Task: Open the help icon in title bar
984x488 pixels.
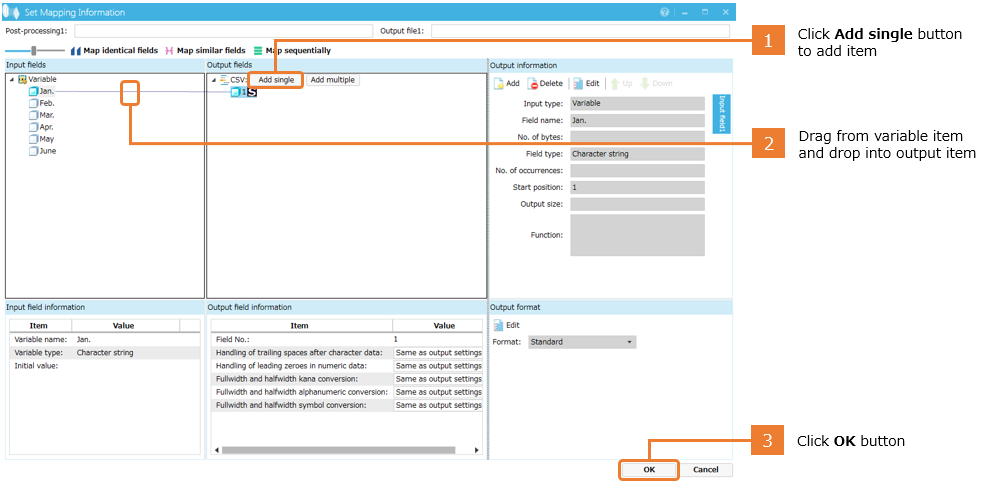Action: point(665,12)
